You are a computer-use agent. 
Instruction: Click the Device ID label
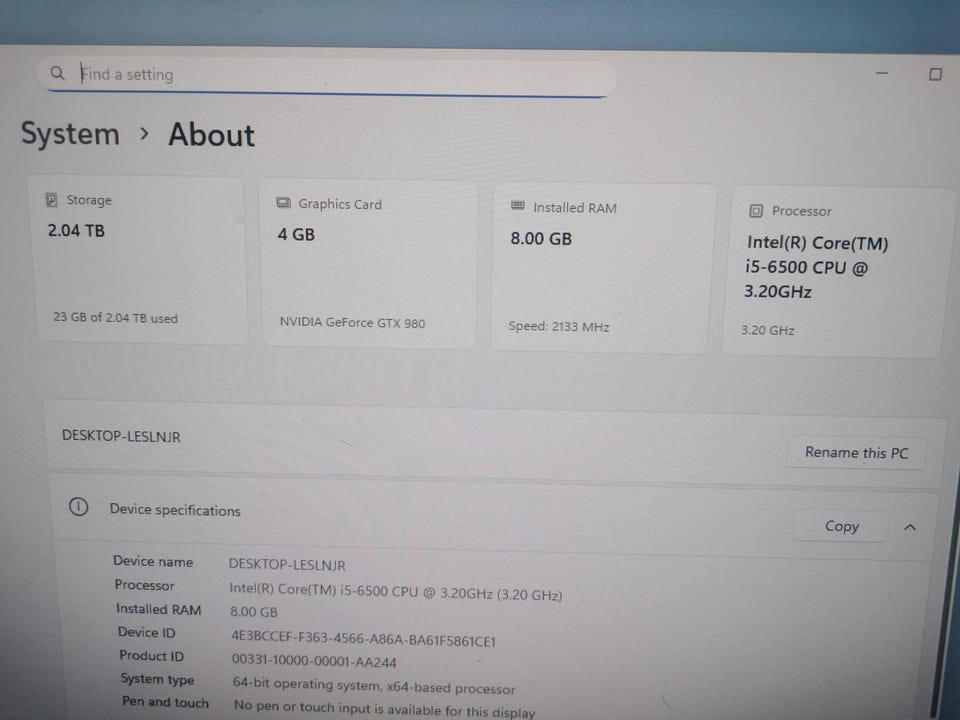coord(146,632)
